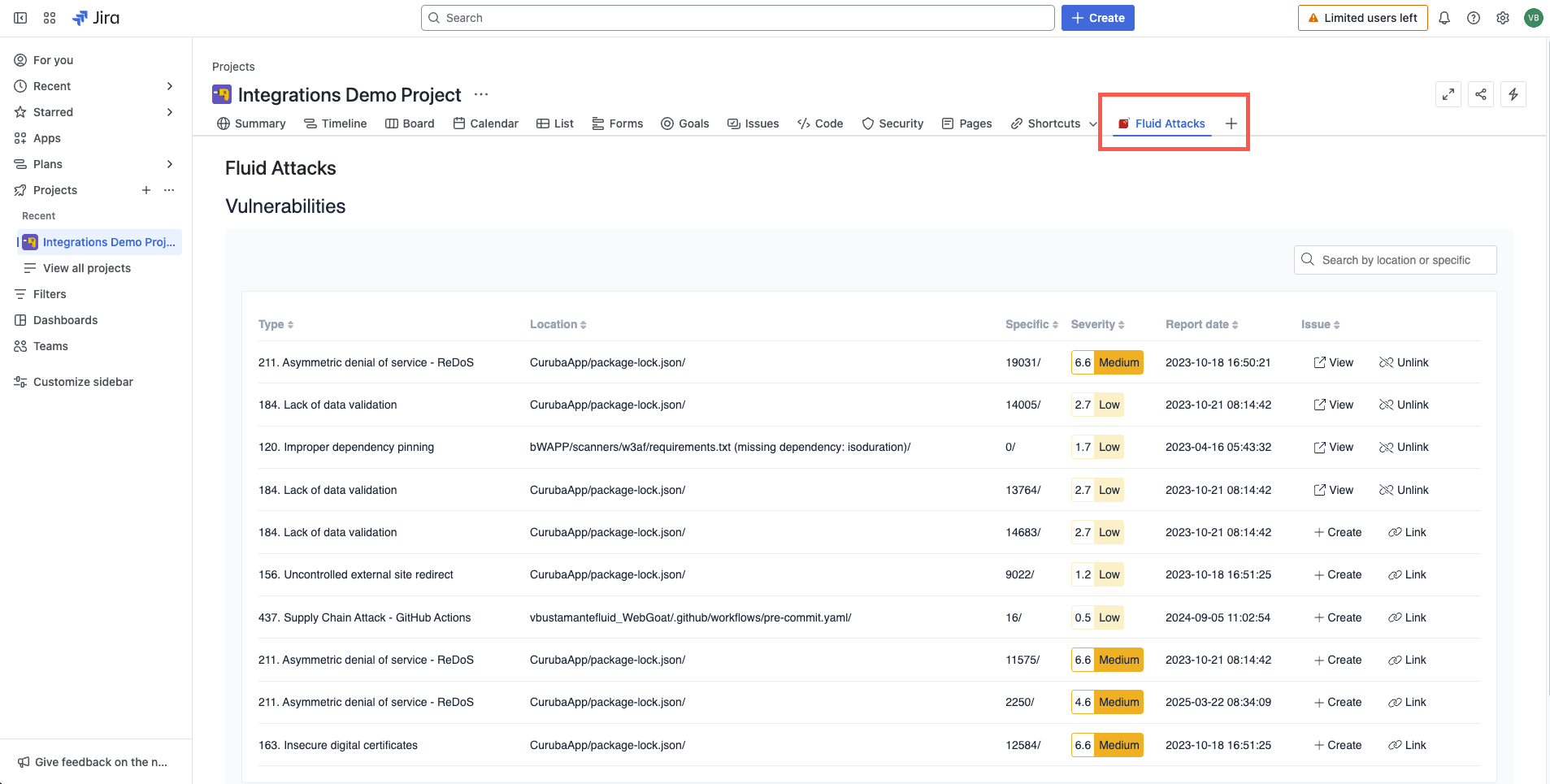Switch to the Summary tab

pos(251,123)
